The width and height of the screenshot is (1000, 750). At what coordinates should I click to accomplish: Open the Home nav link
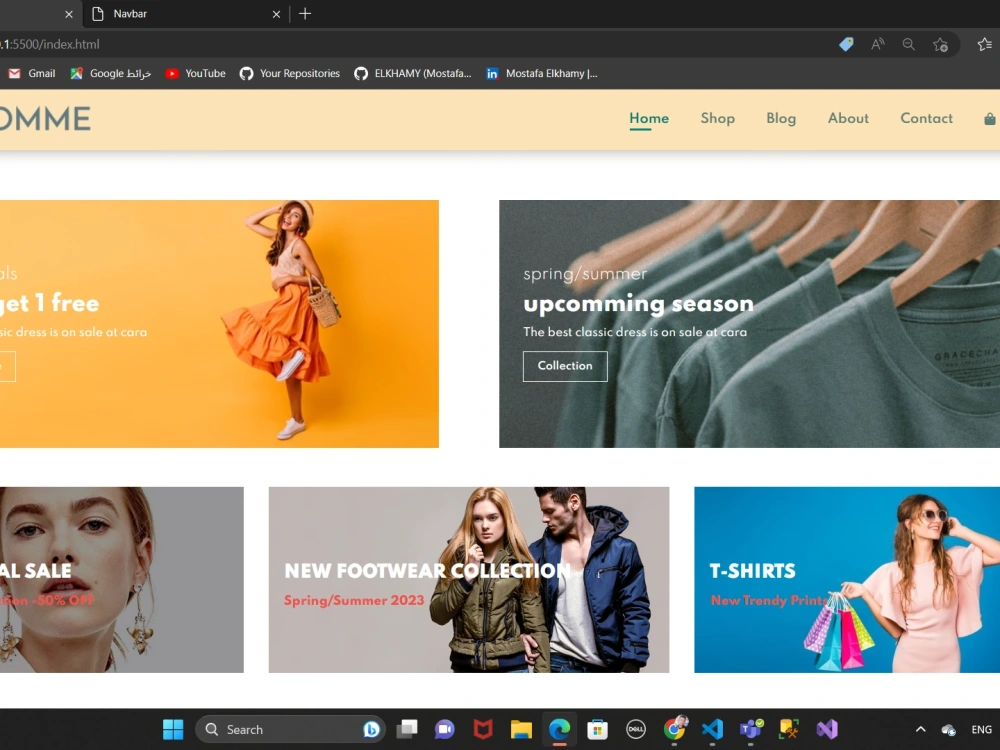coord(649,119)
